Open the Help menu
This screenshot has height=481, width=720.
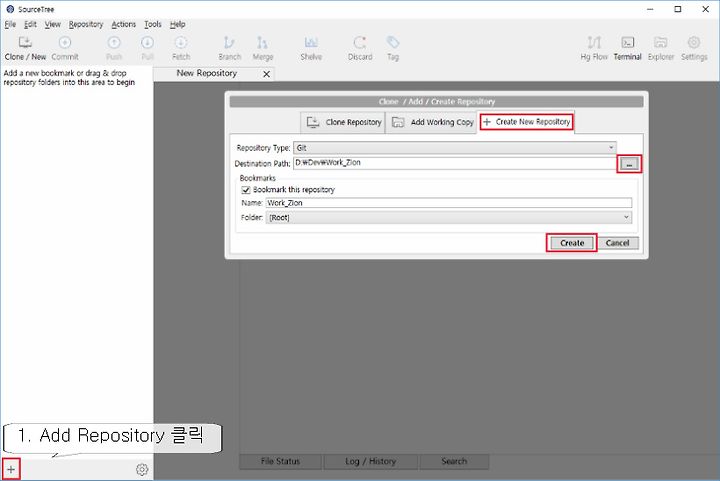177,24
